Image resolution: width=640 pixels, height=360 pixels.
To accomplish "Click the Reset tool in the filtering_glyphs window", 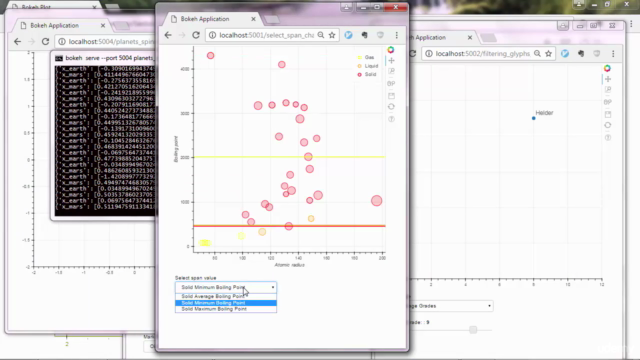I will (608, 125).
